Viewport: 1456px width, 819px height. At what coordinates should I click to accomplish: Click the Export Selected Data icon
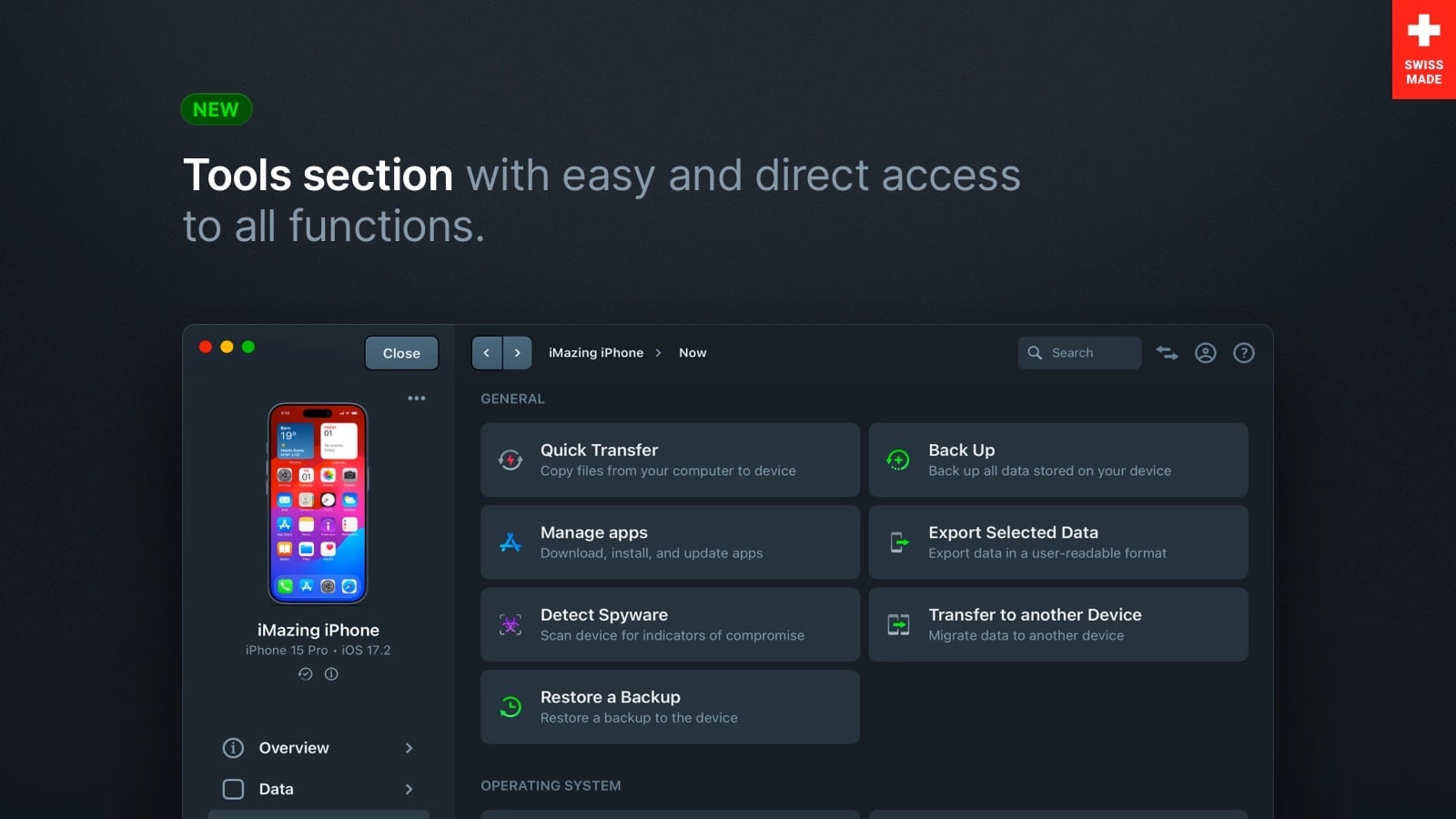point(898,542)
